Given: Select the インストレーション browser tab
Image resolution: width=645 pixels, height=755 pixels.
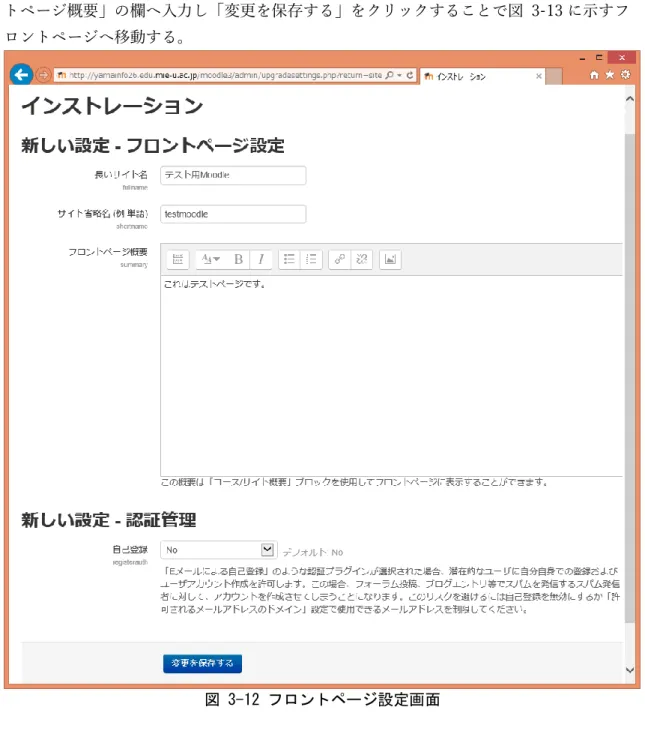Looking at the screenshot, I should [483, 76].
